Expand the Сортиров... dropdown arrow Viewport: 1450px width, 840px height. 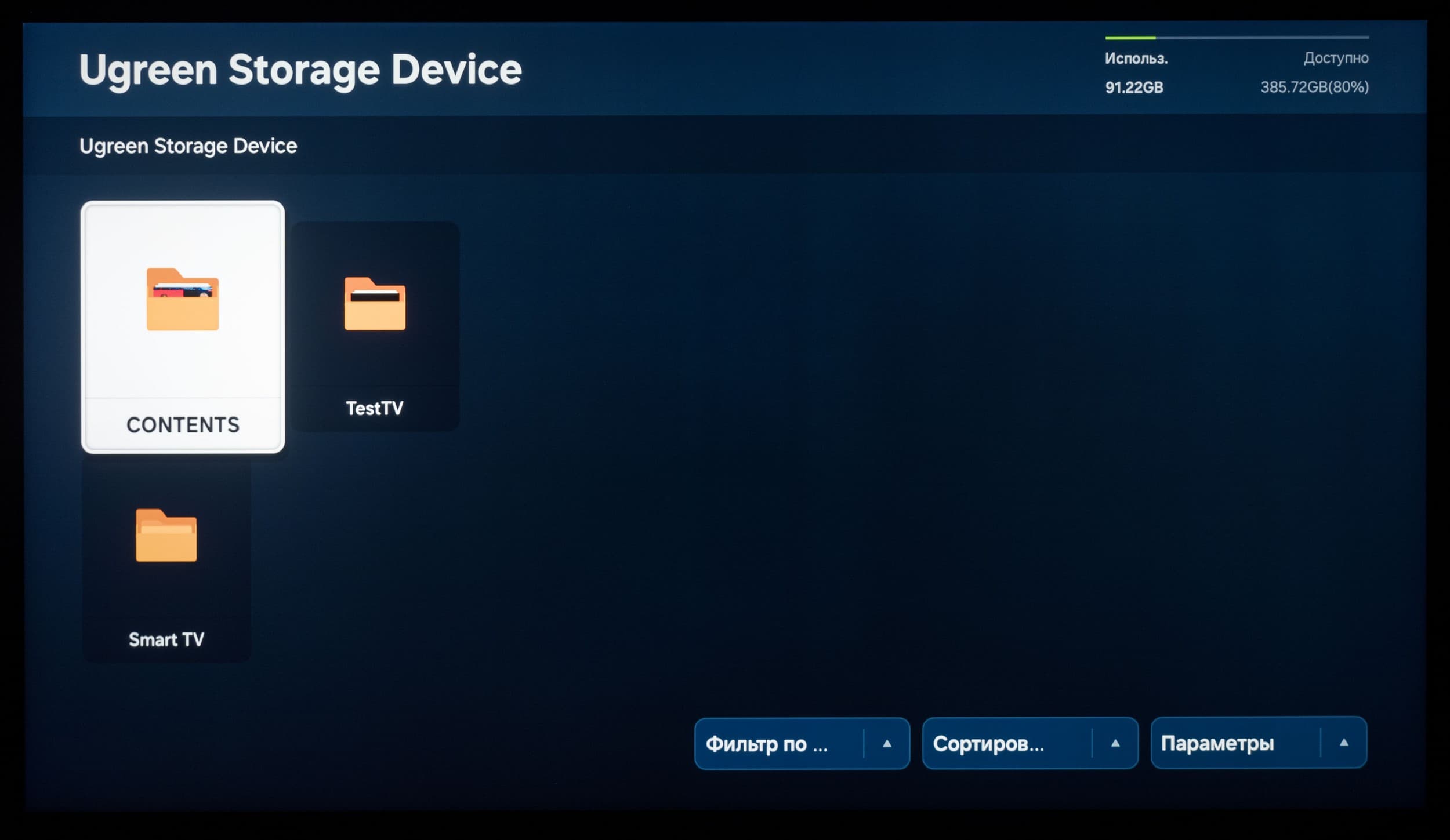pyautogui.click(x=1115, y=743)
